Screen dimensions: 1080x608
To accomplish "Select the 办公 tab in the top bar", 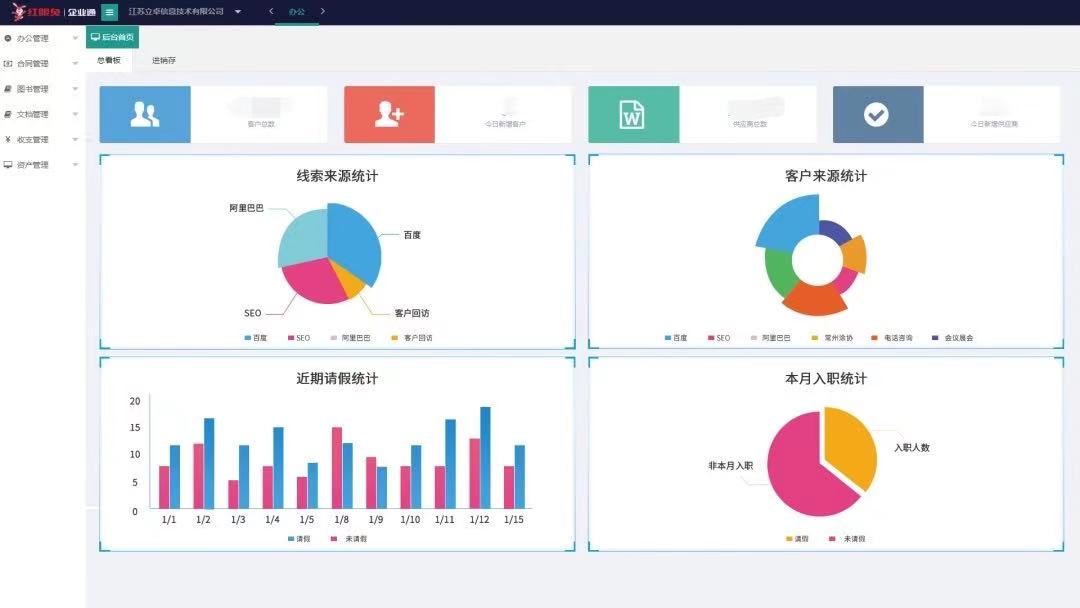I will coord(297,12).
